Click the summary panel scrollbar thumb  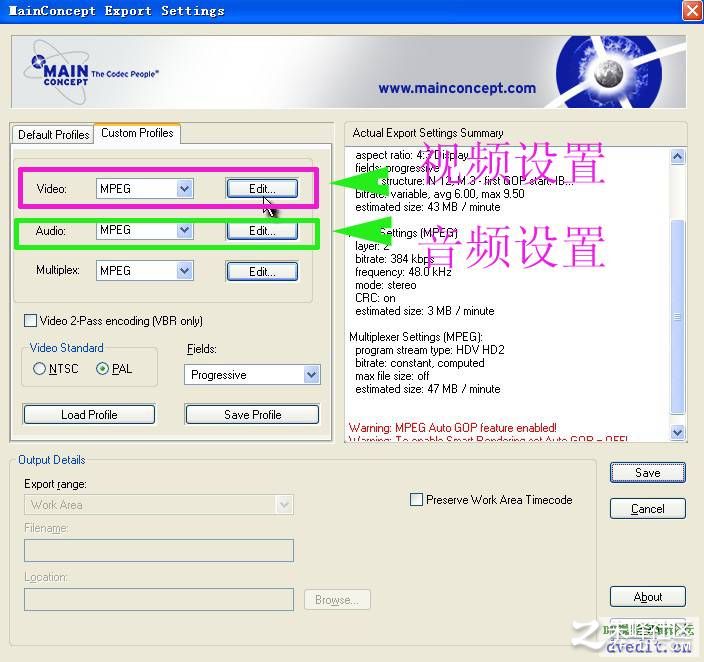pyautogui.click(x=678, y=317)
